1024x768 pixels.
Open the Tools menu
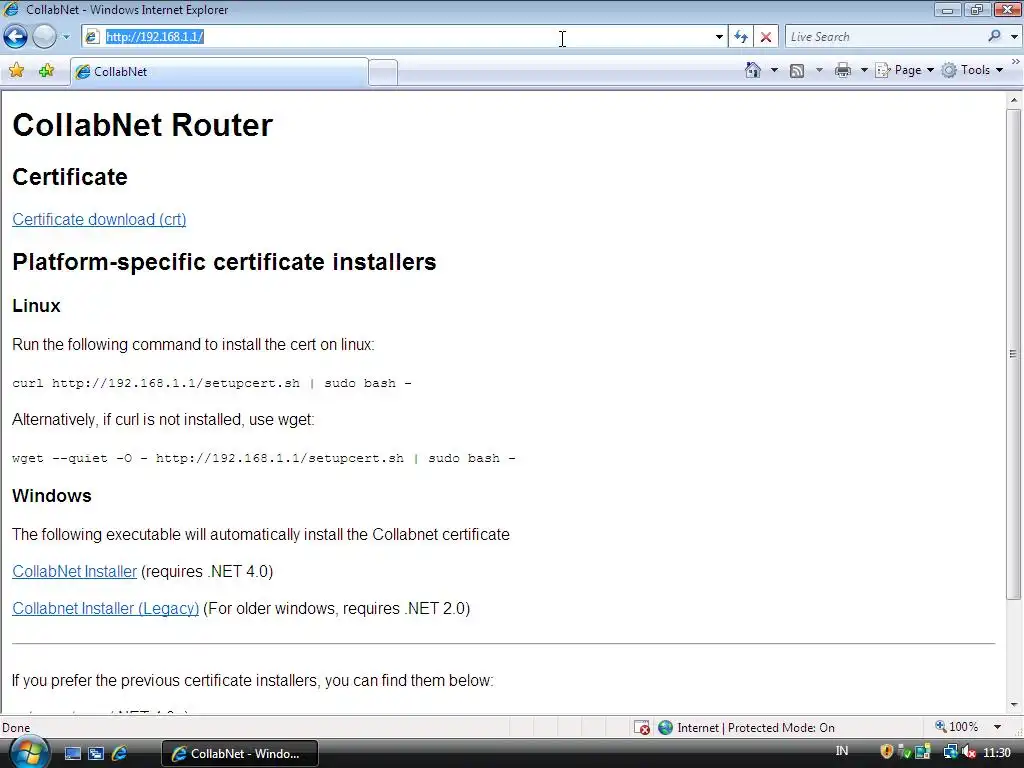[x=972, y=70]
